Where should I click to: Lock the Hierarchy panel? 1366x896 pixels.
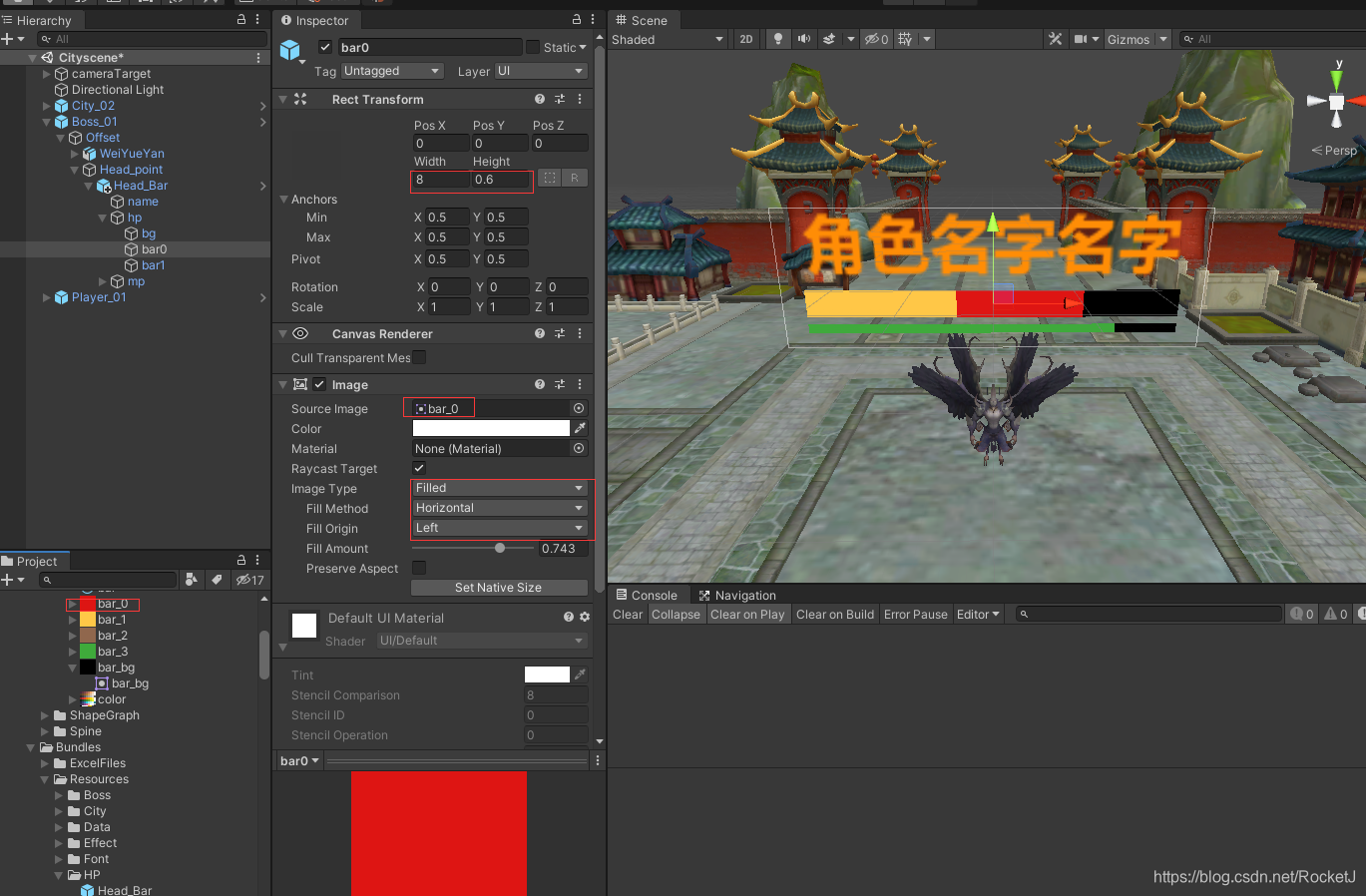click(240, 19)
